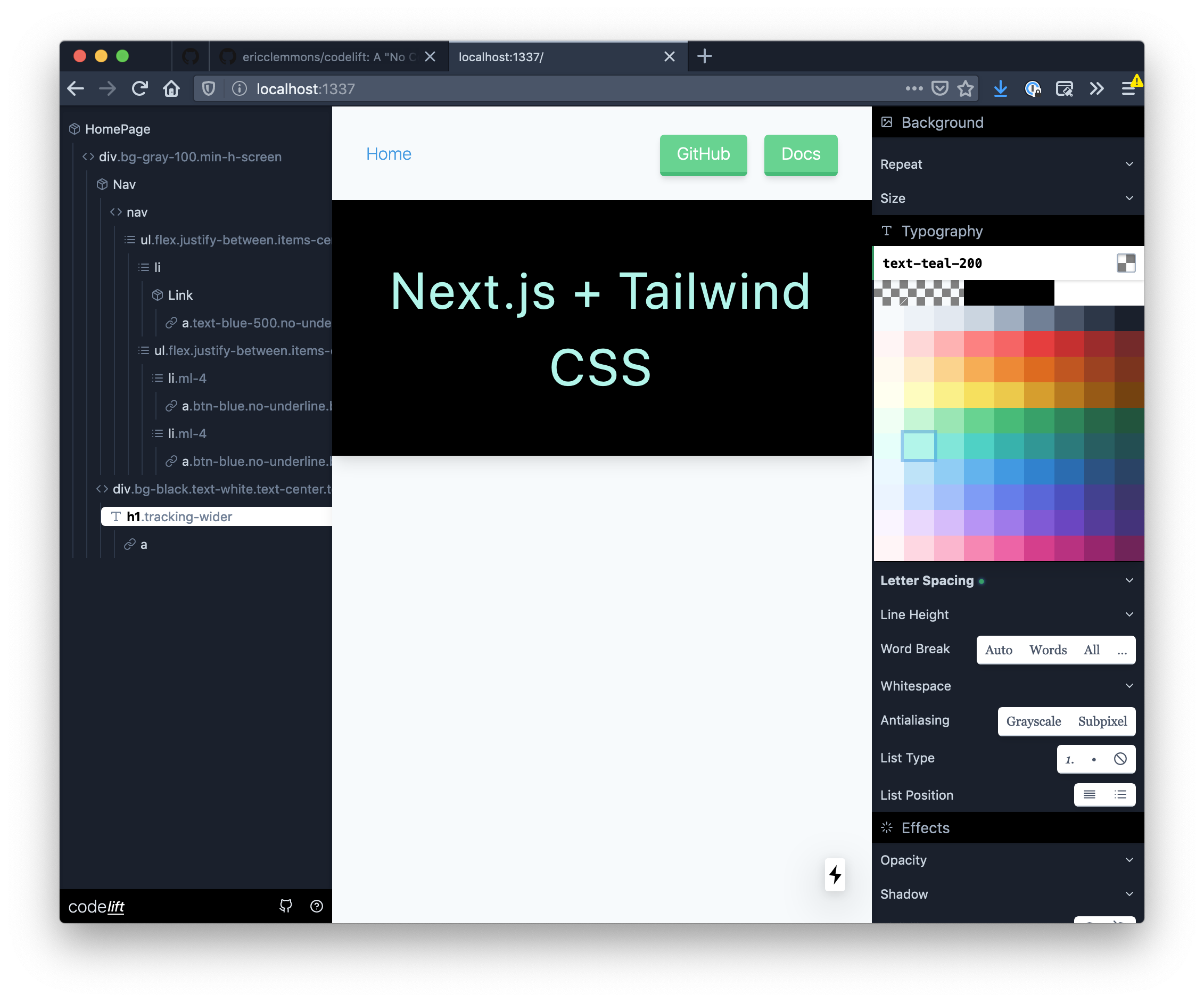The image size is (1204, 1002).
Task: Switch to the pinned GitHub tab
Action: pyautogui.click(x=191, y=56)
